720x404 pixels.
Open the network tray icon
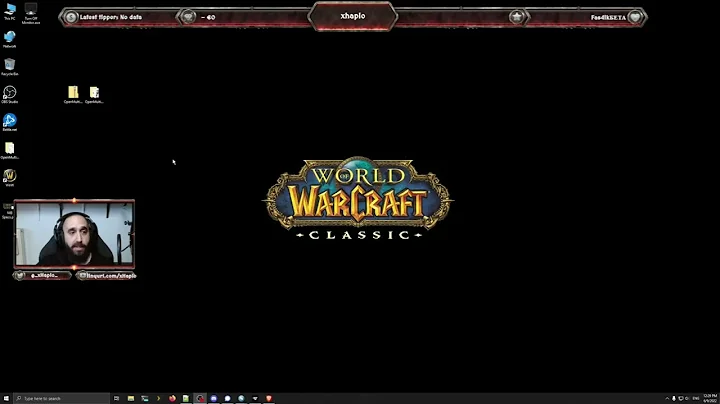[681, 398]
